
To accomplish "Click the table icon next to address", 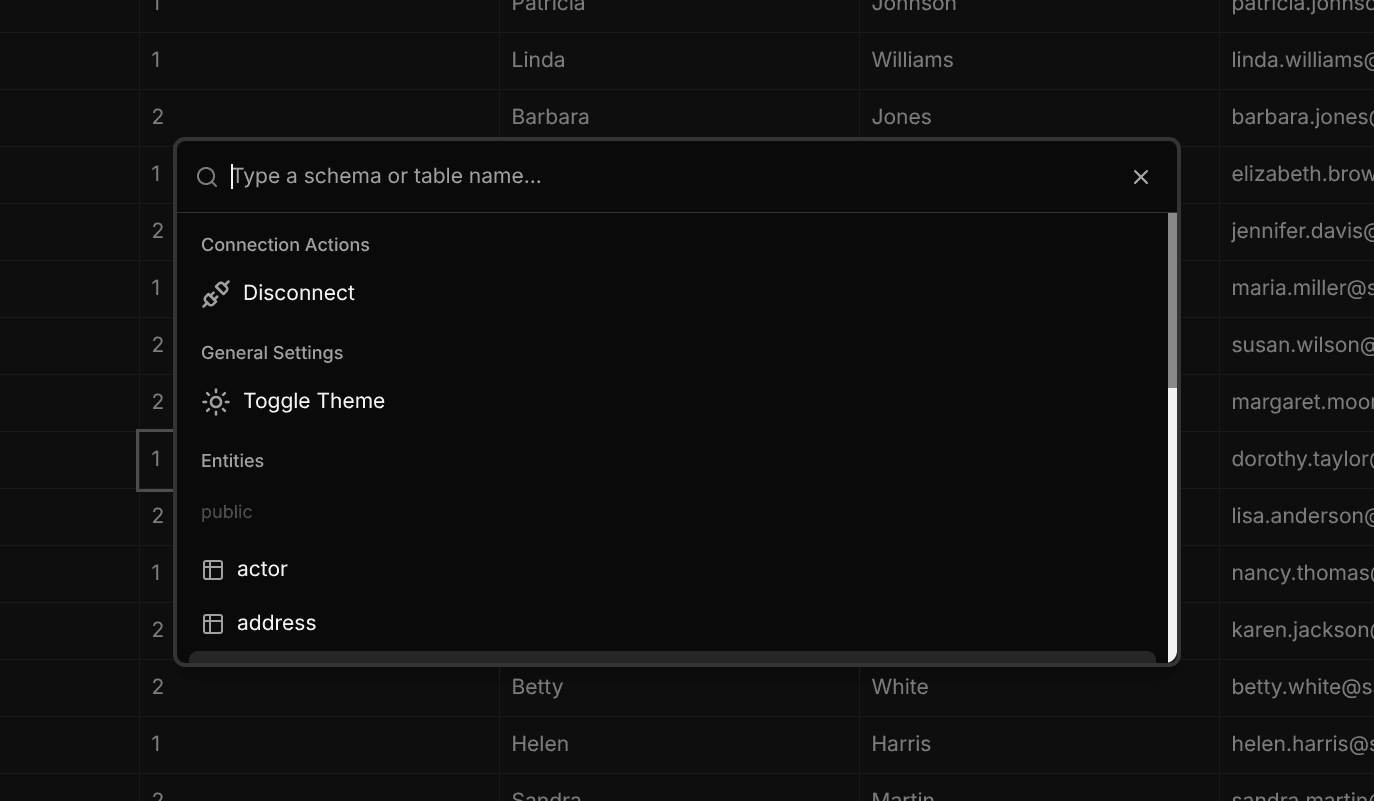I will coord(213,623).
